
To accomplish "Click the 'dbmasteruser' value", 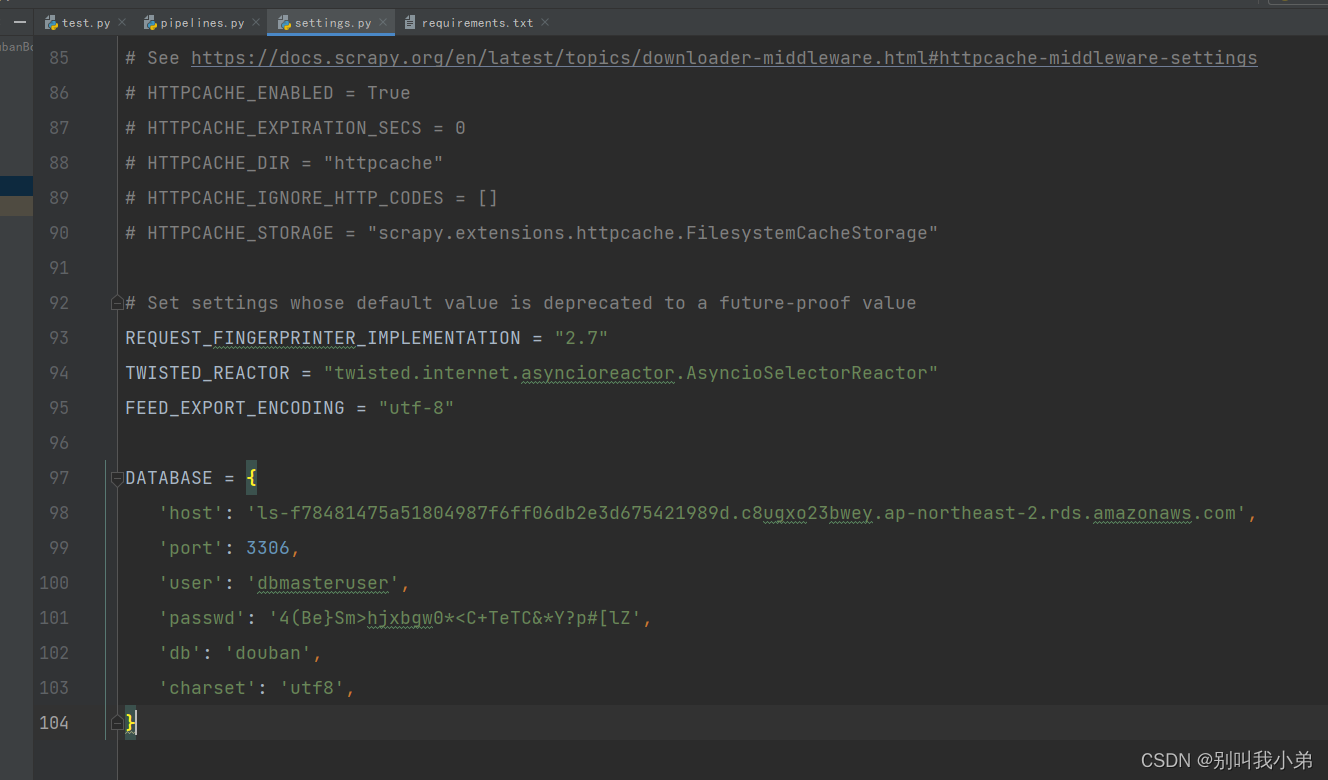I will pos(323,583).
